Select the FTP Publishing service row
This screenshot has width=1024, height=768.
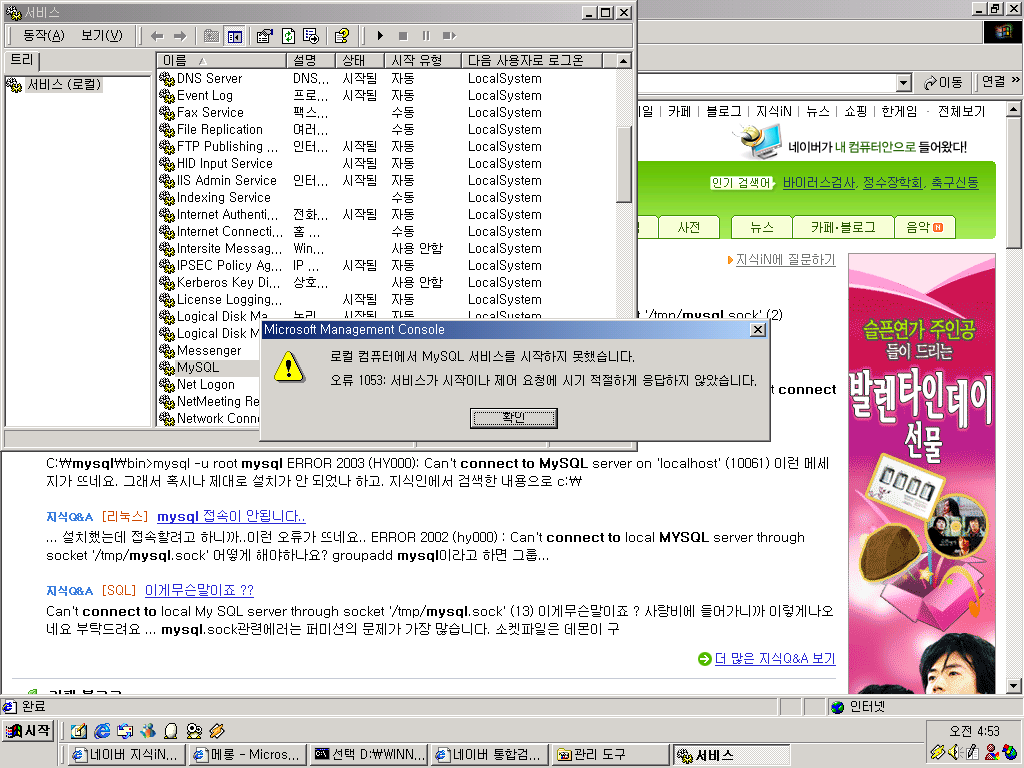click(x=387, y=146)
